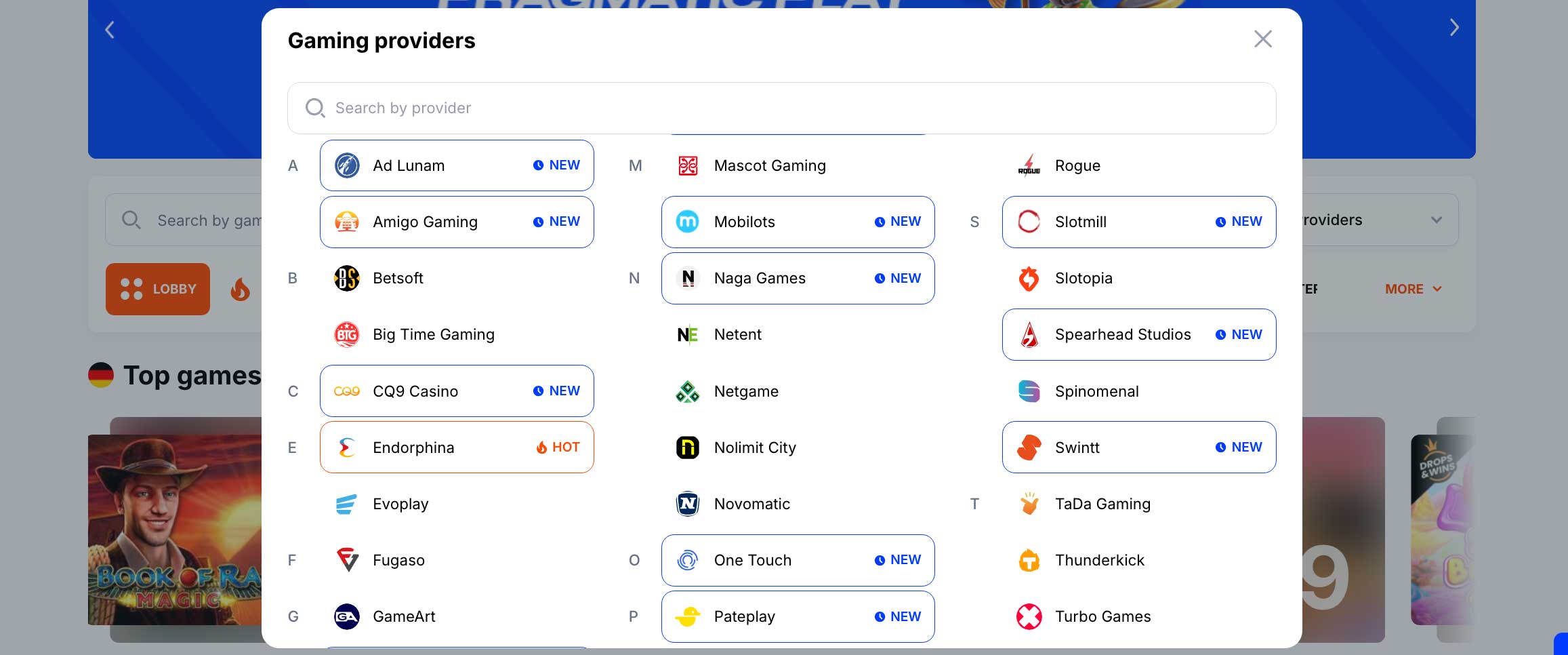Open the Big Time Gaming provider name
1568x655 pixels.
click(434, 334)
